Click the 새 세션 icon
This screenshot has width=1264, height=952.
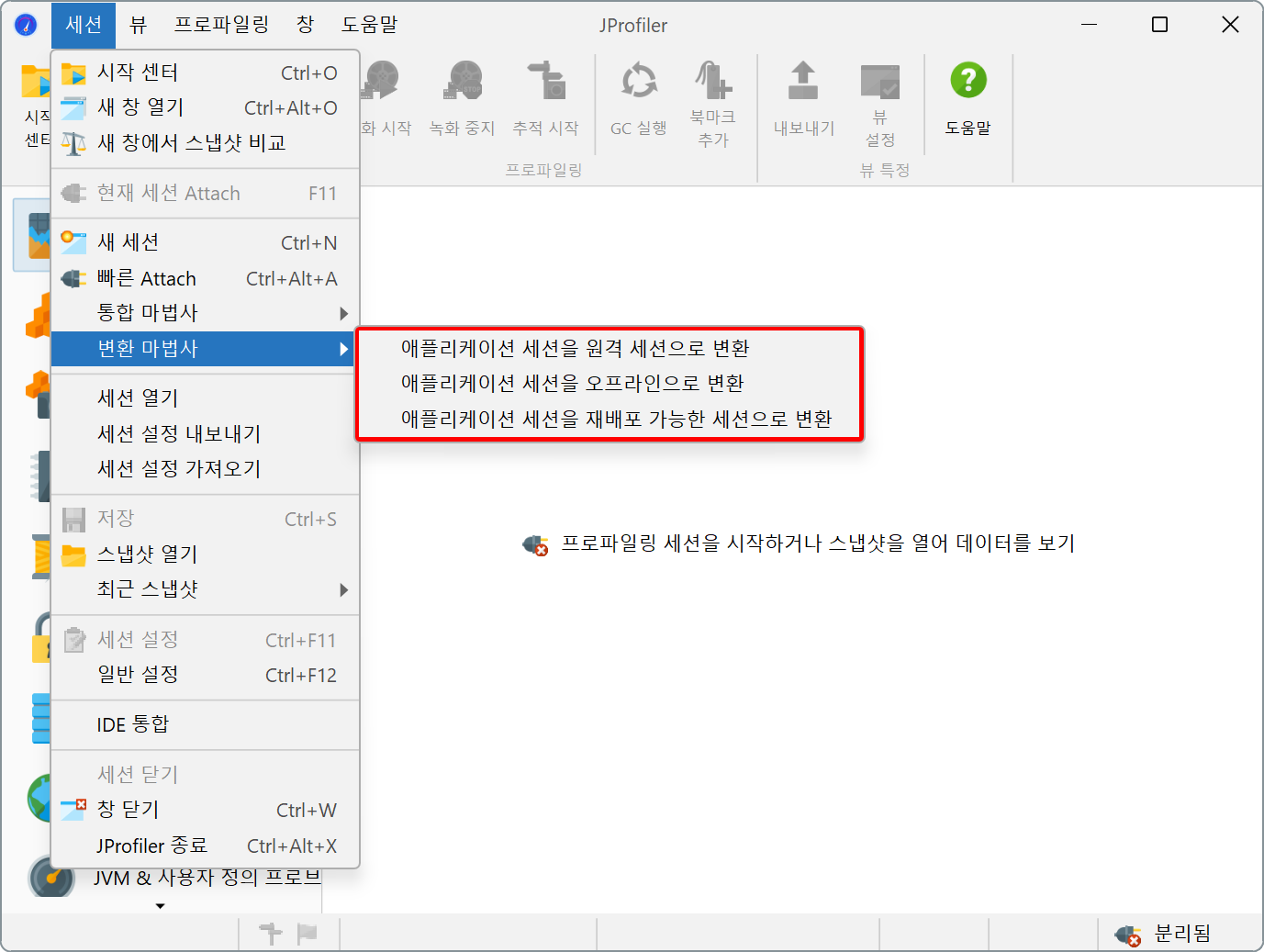pyautogui.click(x=73, y=242)
